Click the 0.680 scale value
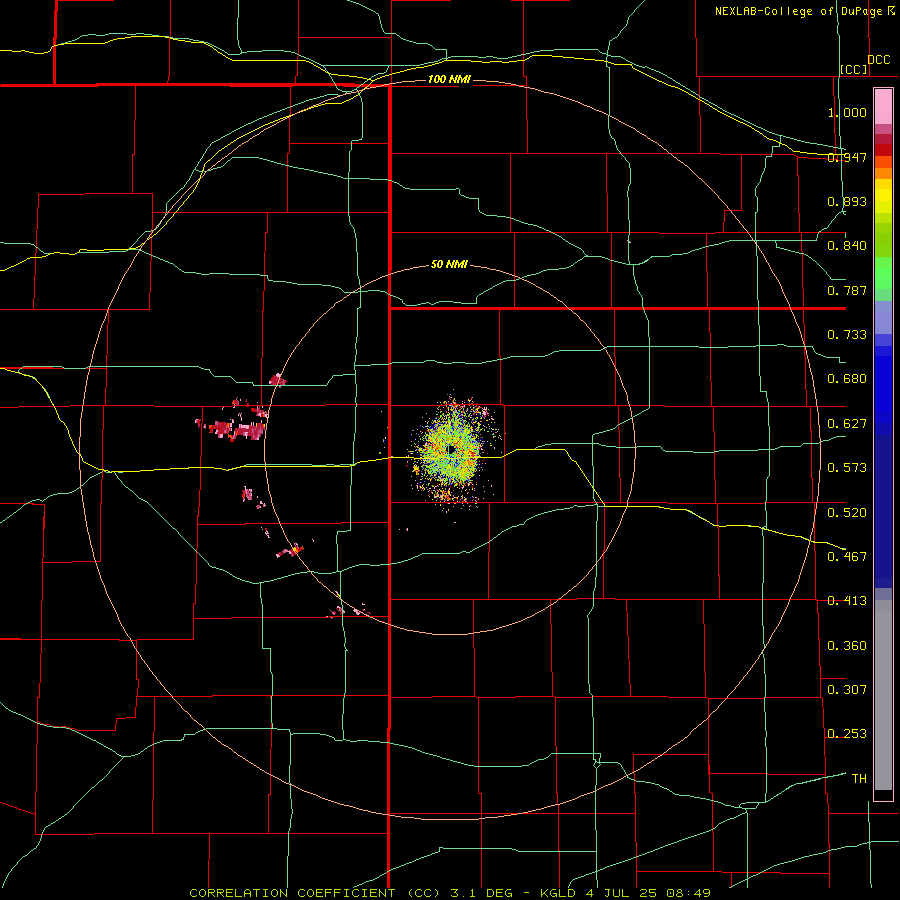The image size is (900, 900). [847, 379]
